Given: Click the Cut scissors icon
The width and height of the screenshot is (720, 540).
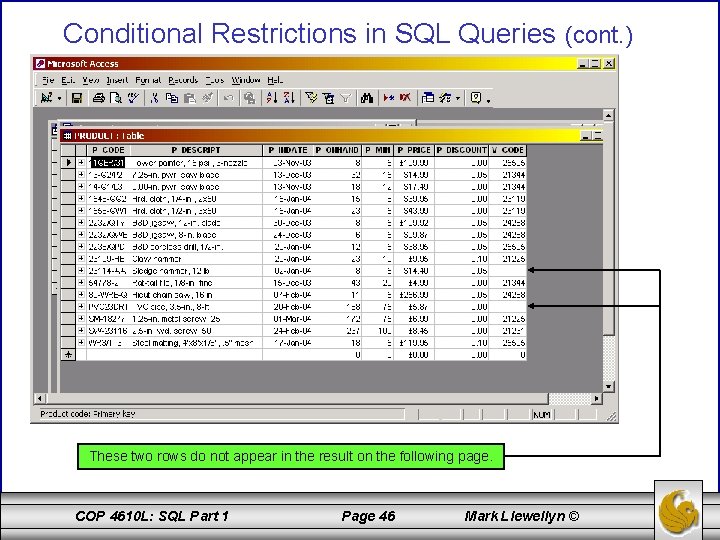Looking at the screenshot, I should (x=154, y=98).
